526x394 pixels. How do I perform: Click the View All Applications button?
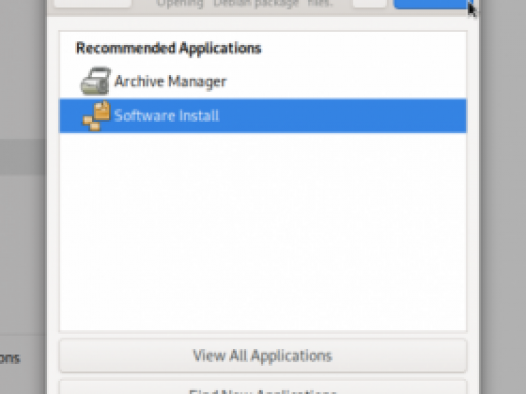[x=263, y=355]
